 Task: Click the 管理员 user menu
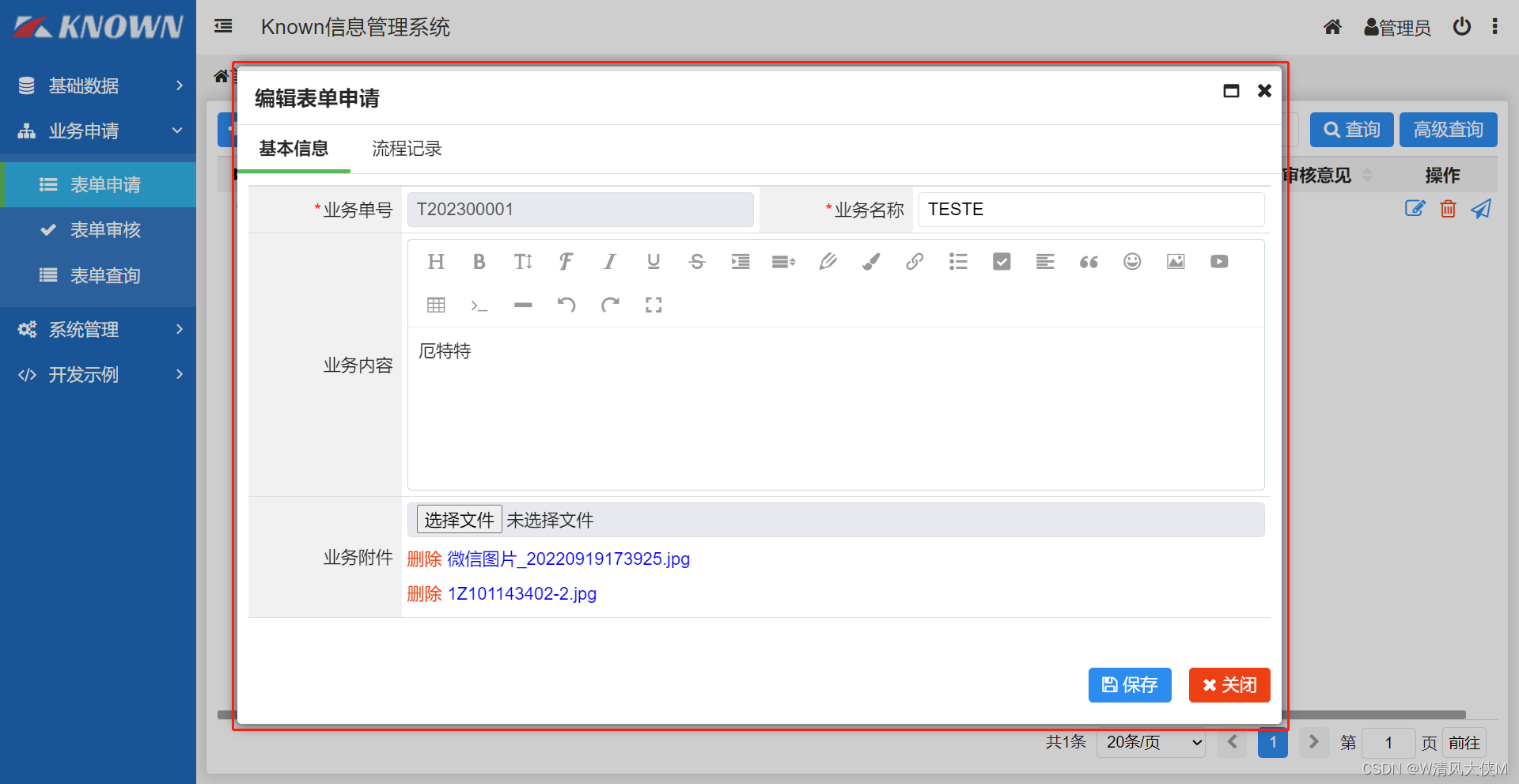tap(1397, 28)
